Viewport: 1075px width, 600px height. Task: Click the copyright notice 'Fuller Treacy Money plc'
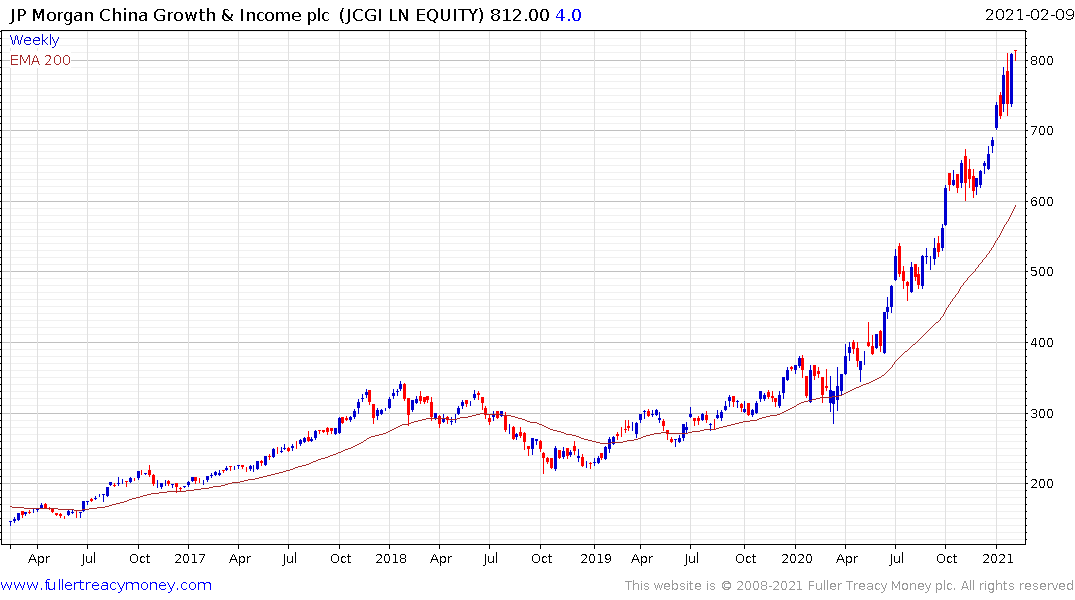[x=881, y=586]
